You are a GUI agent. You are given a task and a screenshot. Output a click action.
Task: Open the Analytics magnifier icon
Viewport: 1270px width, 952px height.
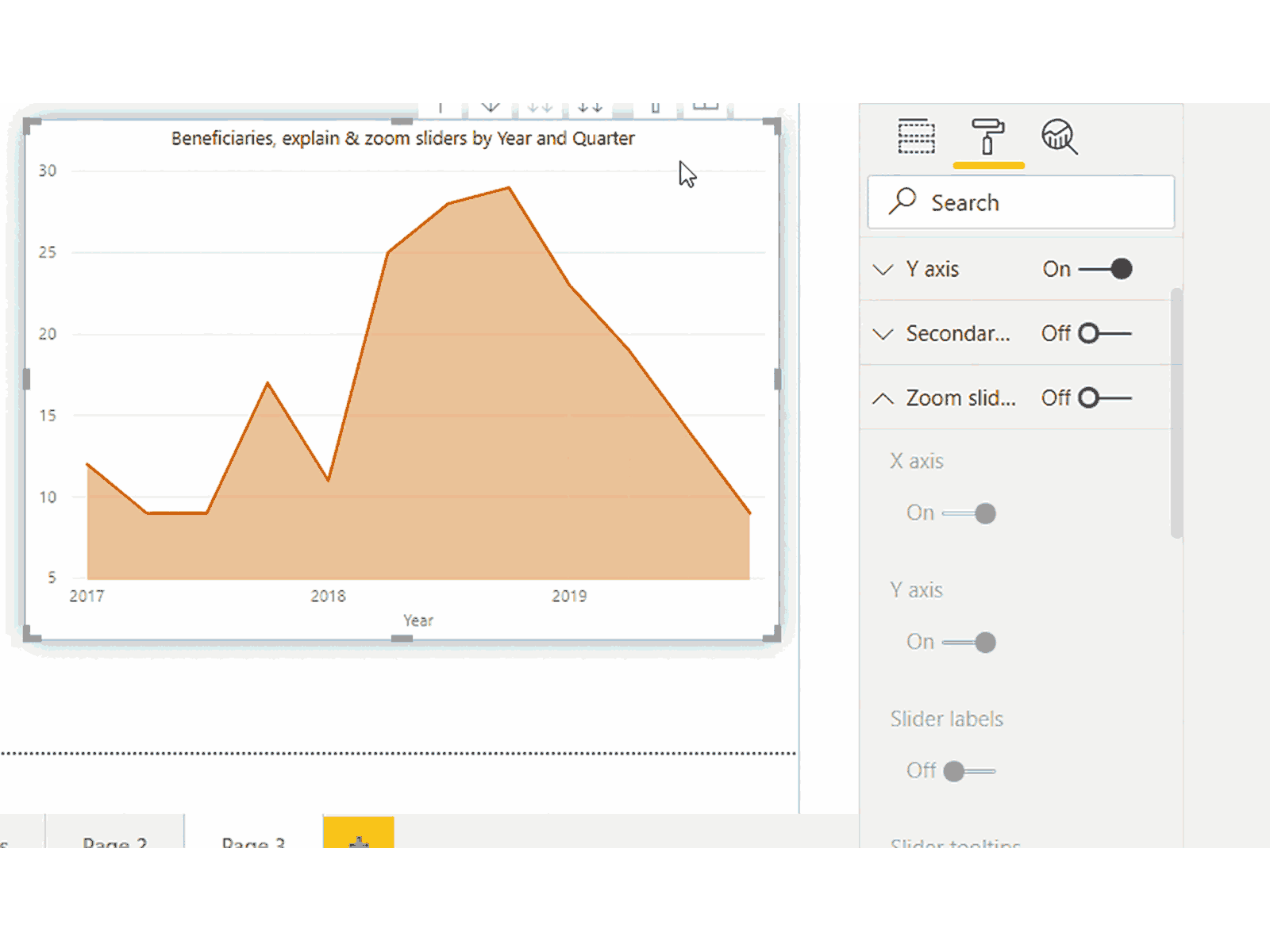pos(1059,136)
